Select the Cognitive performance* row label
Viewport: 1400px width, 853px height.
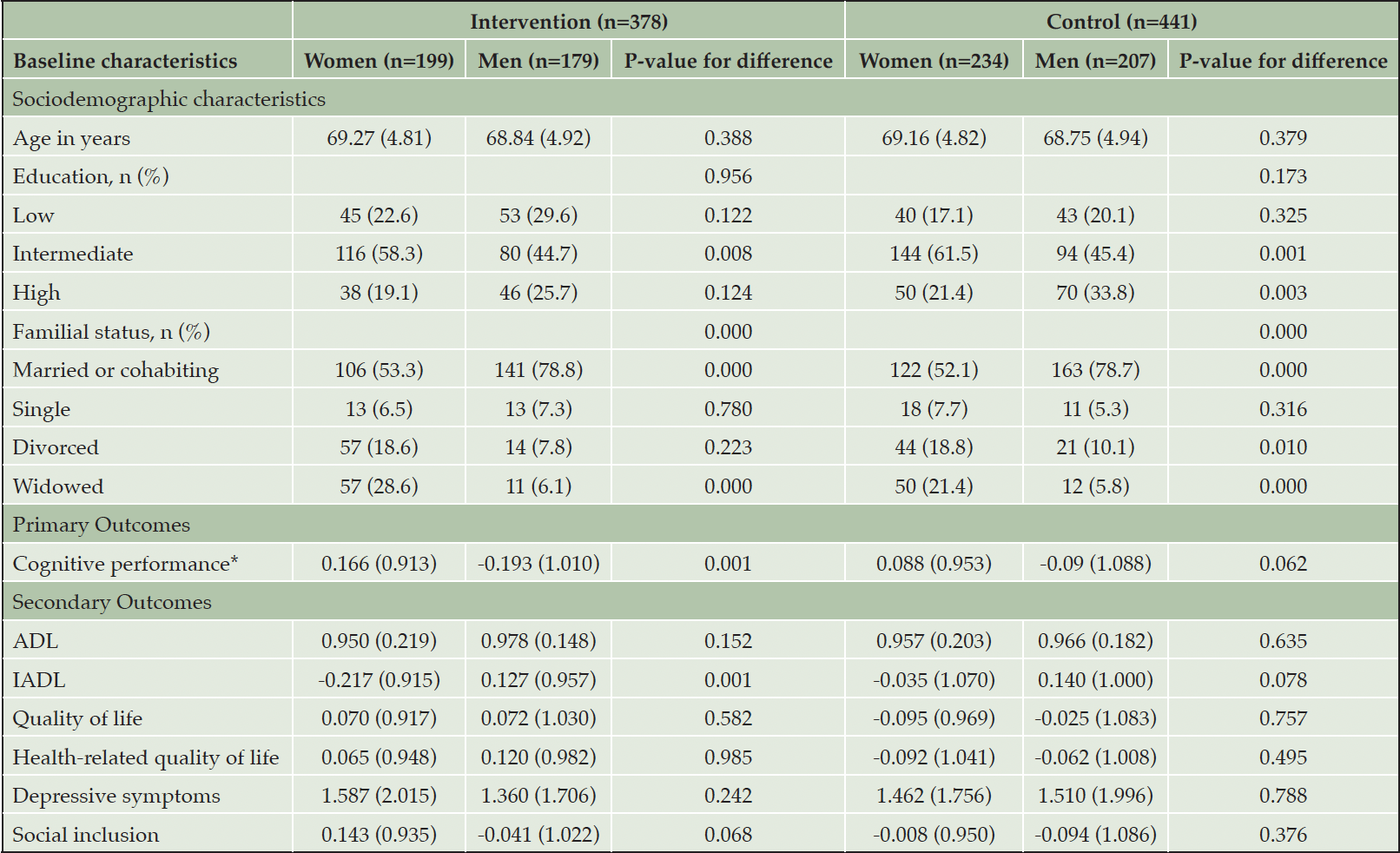(125, 564)
